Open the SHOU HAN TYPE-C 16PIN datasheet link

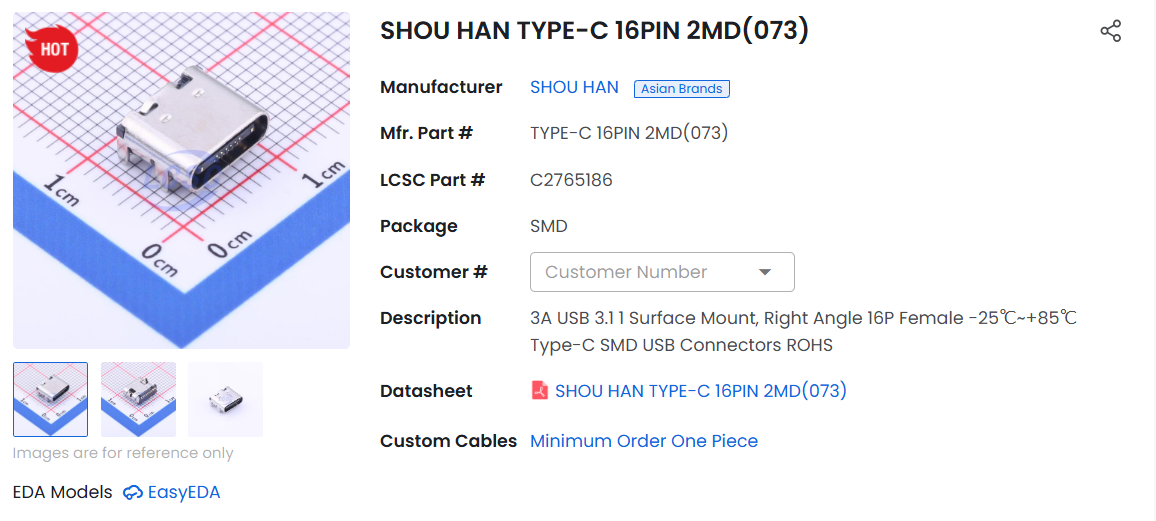(700, 391)
